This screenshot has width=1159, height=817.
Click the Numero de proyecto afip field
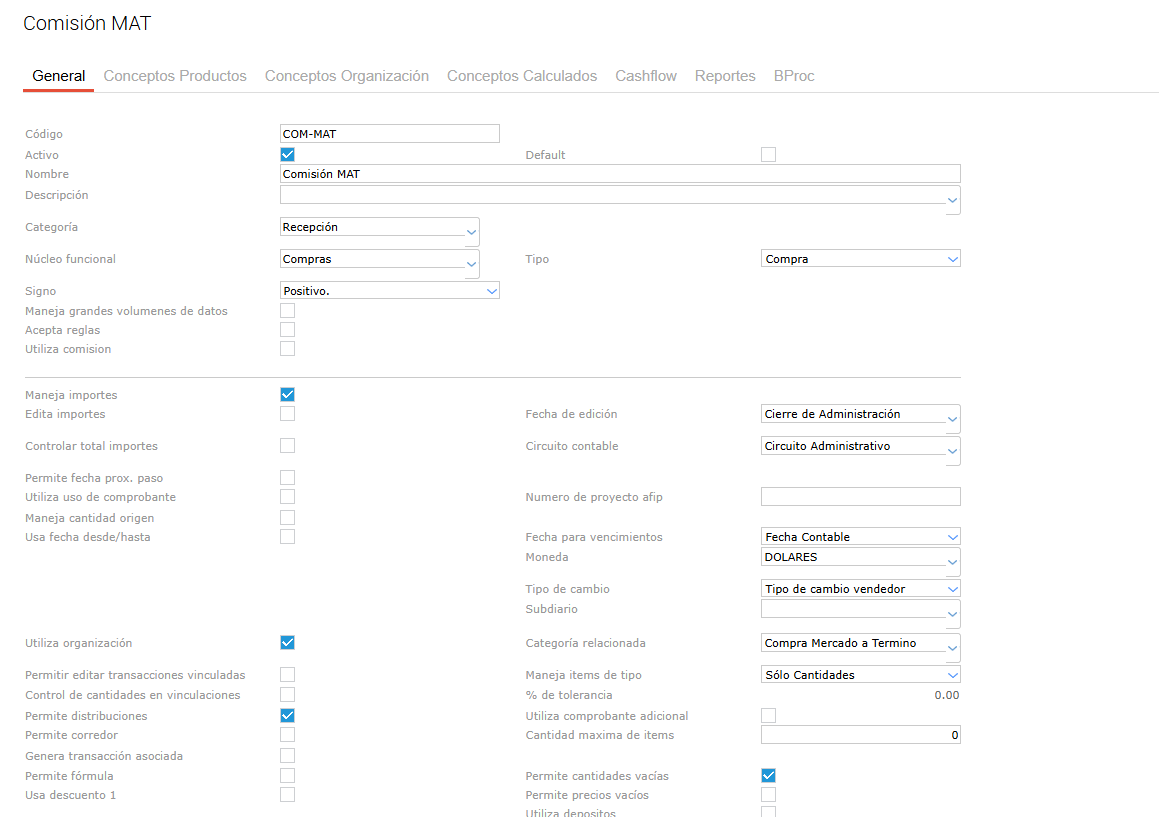point(860,497)
